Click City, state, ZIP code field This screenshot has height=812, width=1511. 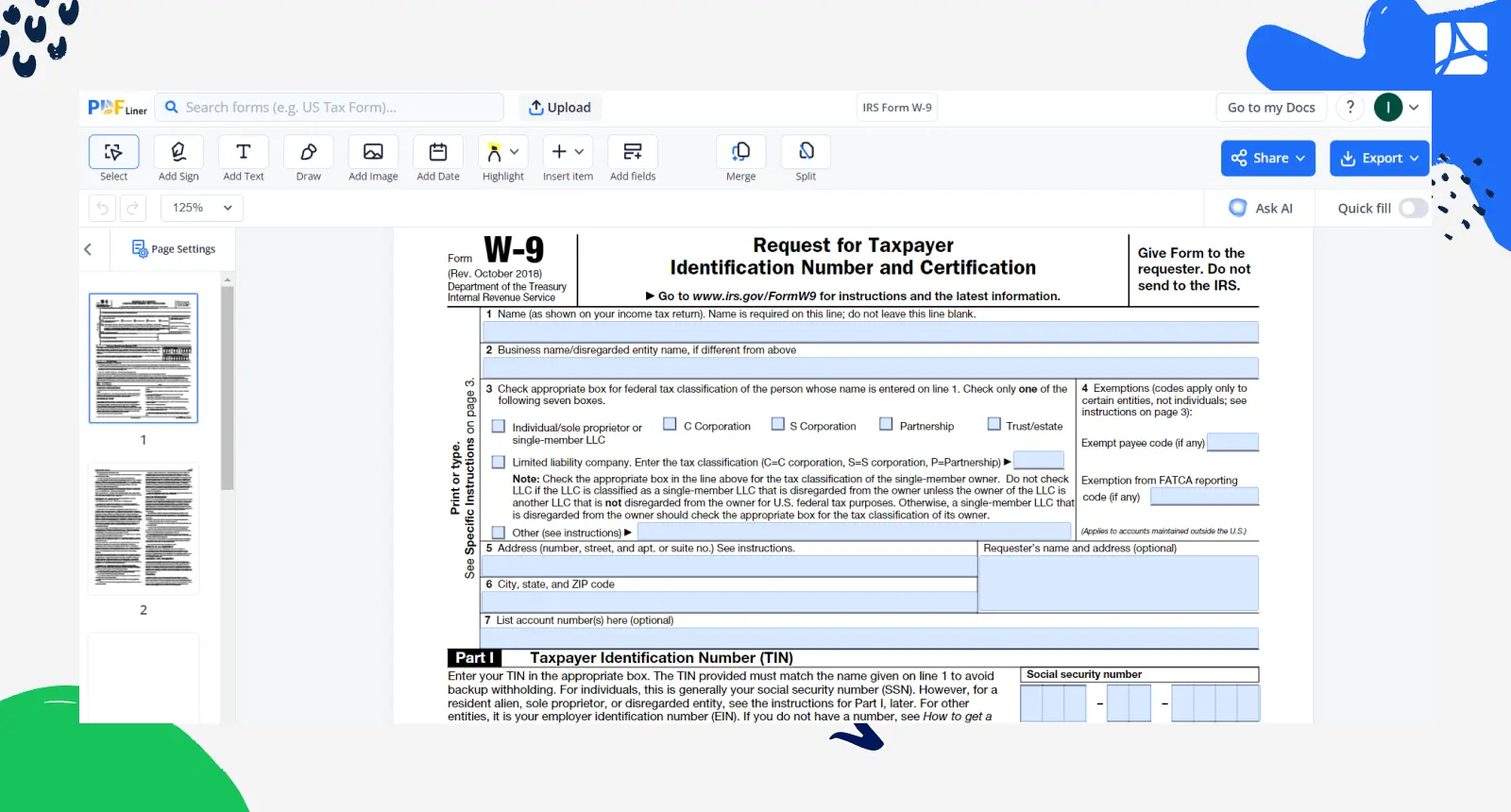(729, 601)
